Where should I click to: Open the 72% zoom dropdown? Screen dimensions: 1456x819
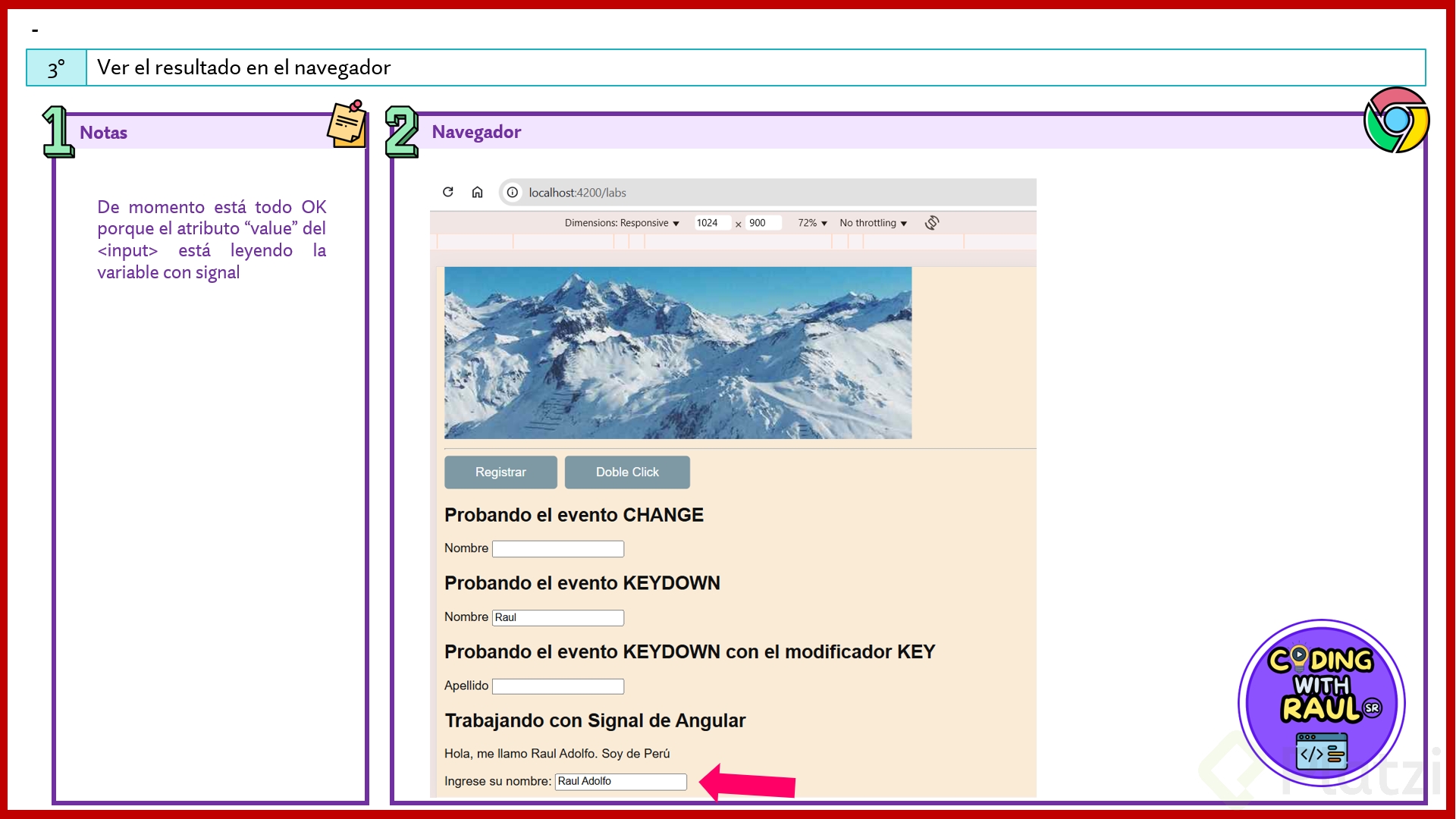[x=811, y=223]
